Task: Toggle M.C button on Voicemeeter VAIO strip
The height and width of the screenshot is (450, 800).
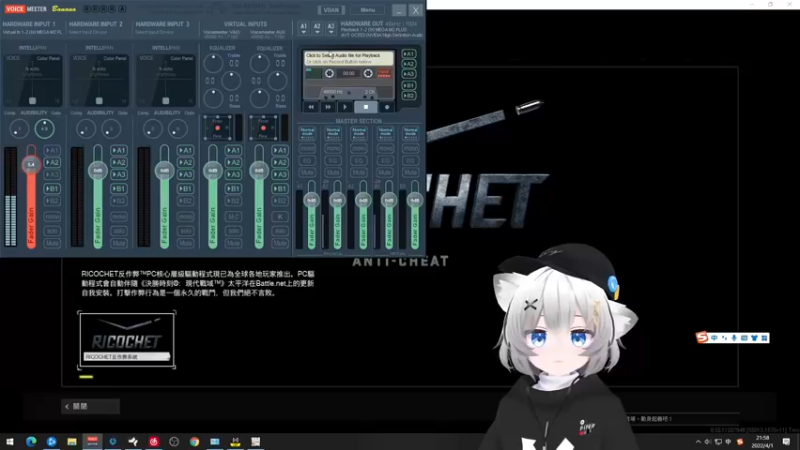Action: (x=234, y=217)
